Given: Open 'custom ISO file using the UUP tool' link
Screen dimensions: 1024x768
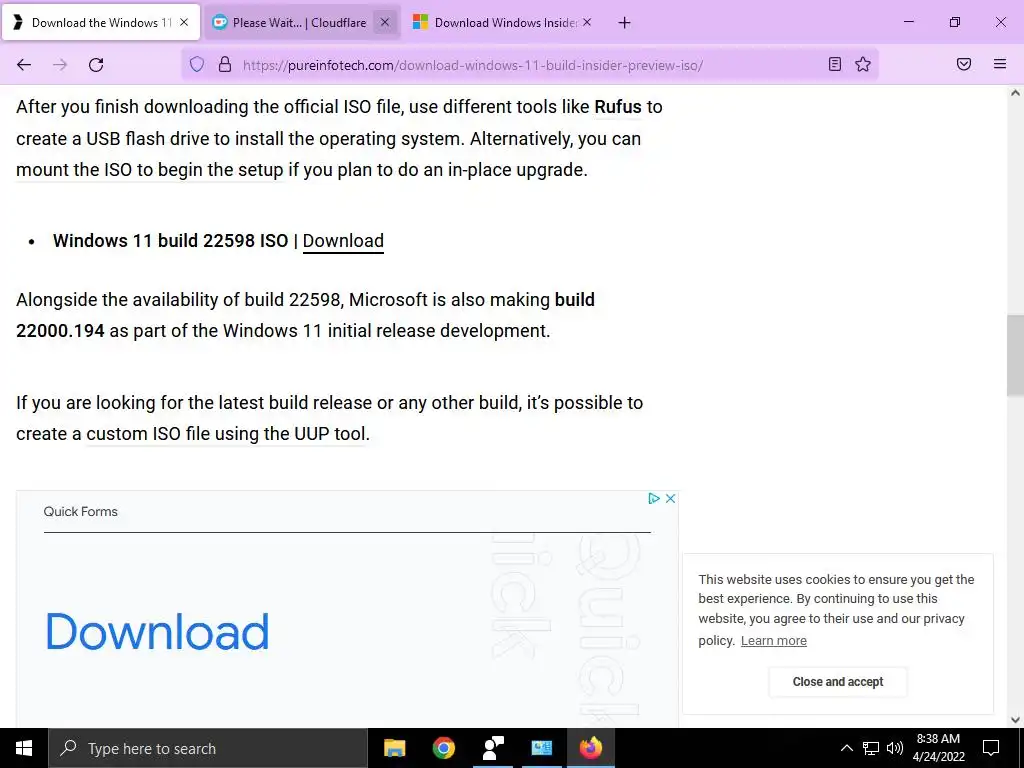Looking at the screenshot, I should tap(226, 434).
